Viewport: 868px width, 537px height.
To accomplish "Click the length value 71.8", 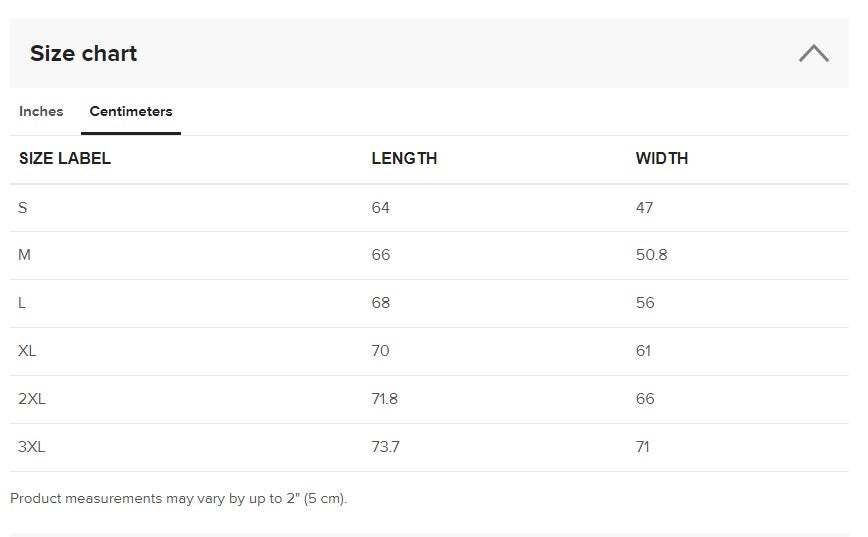I will coord(384,399).
